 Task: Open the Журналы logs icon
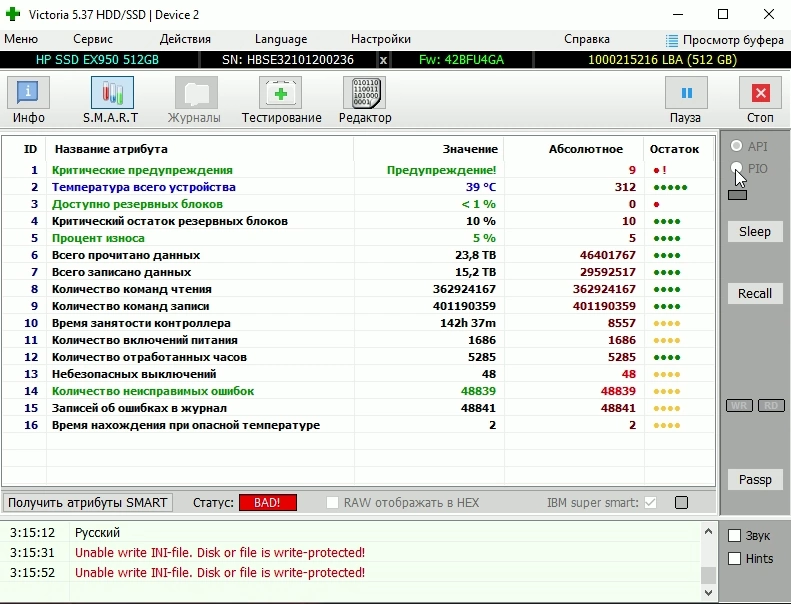[195, 94]
